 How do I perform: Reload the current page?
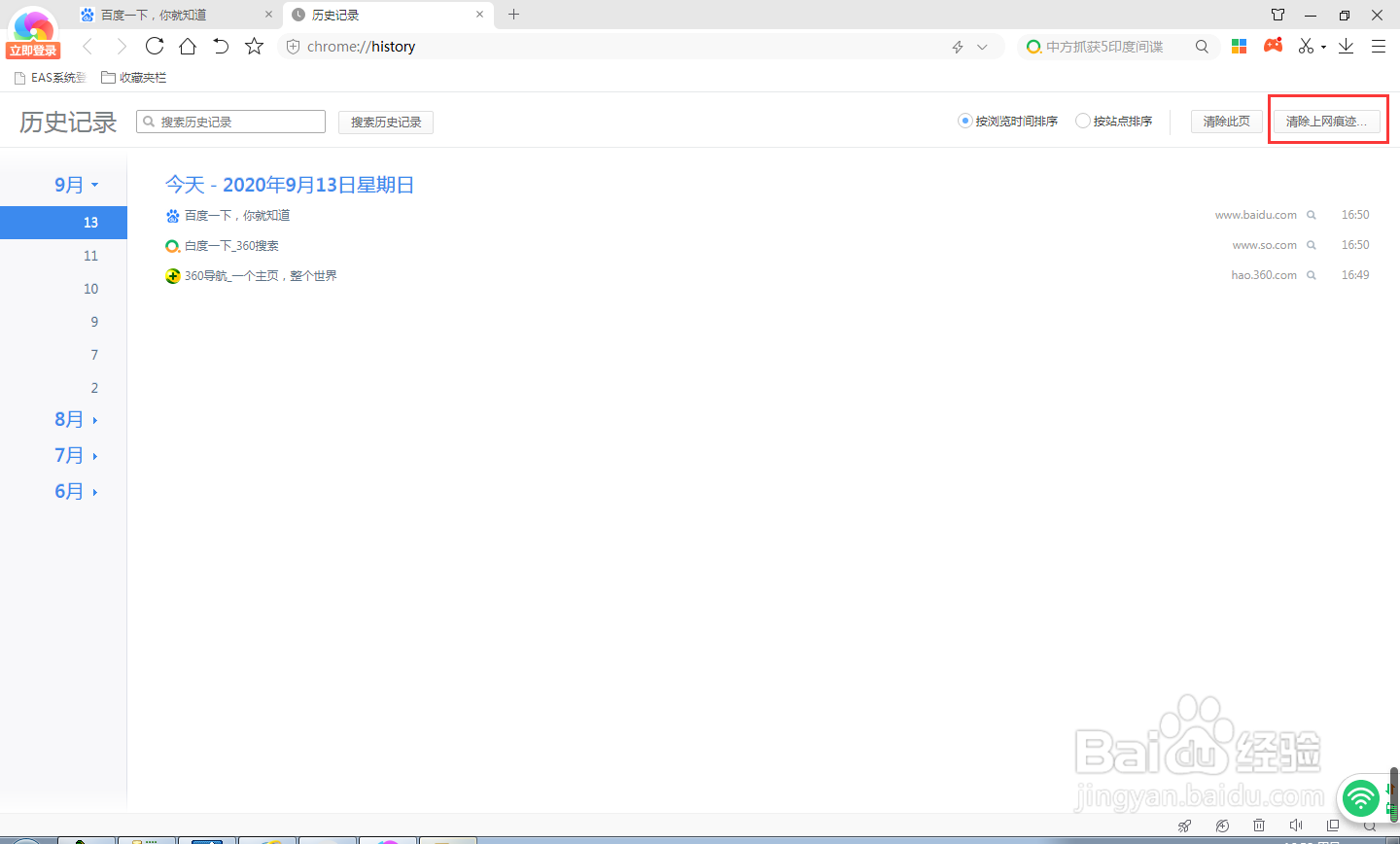(x=155, y=46)
